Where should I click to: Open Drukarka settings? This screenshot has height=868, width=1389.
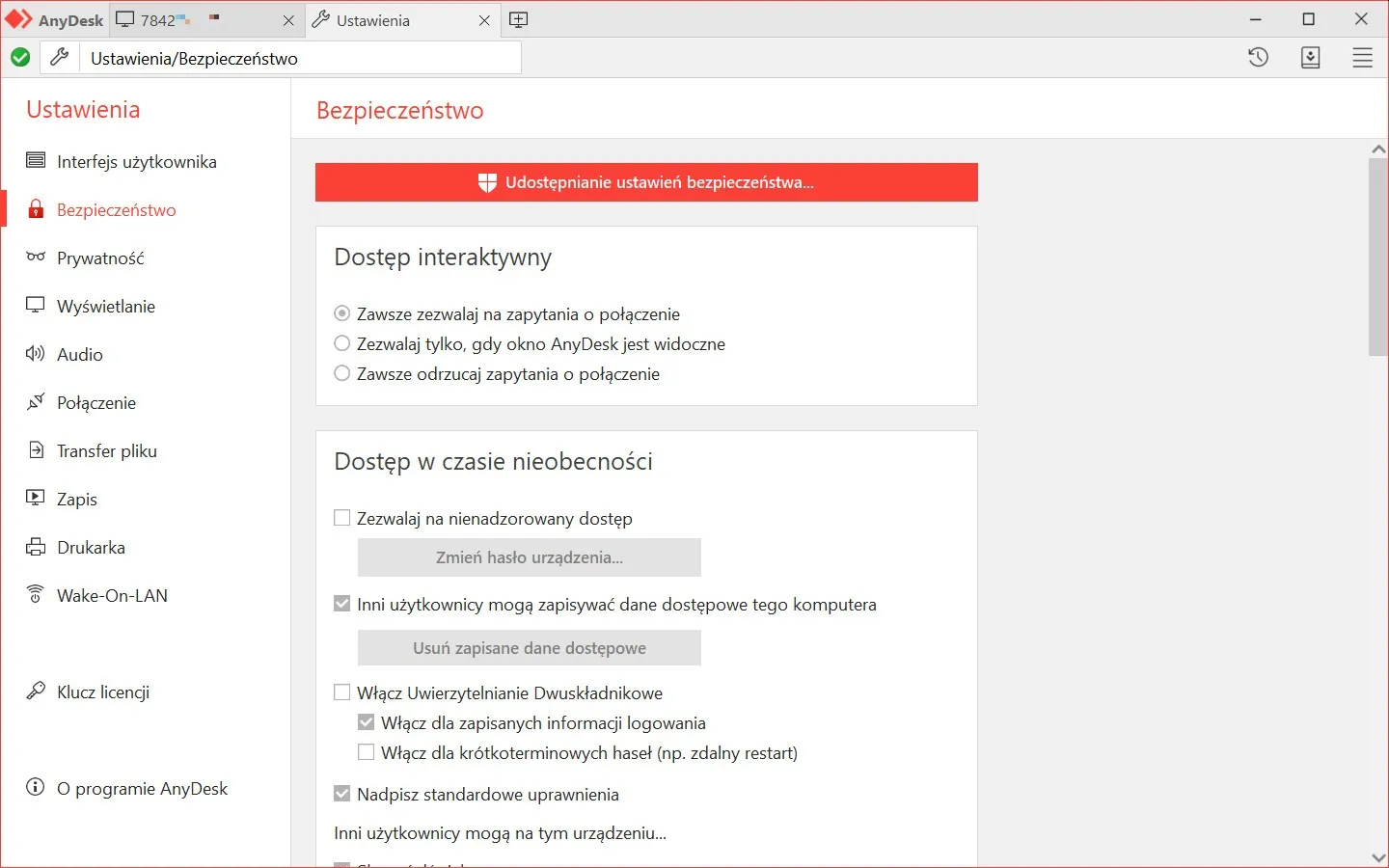91,548
